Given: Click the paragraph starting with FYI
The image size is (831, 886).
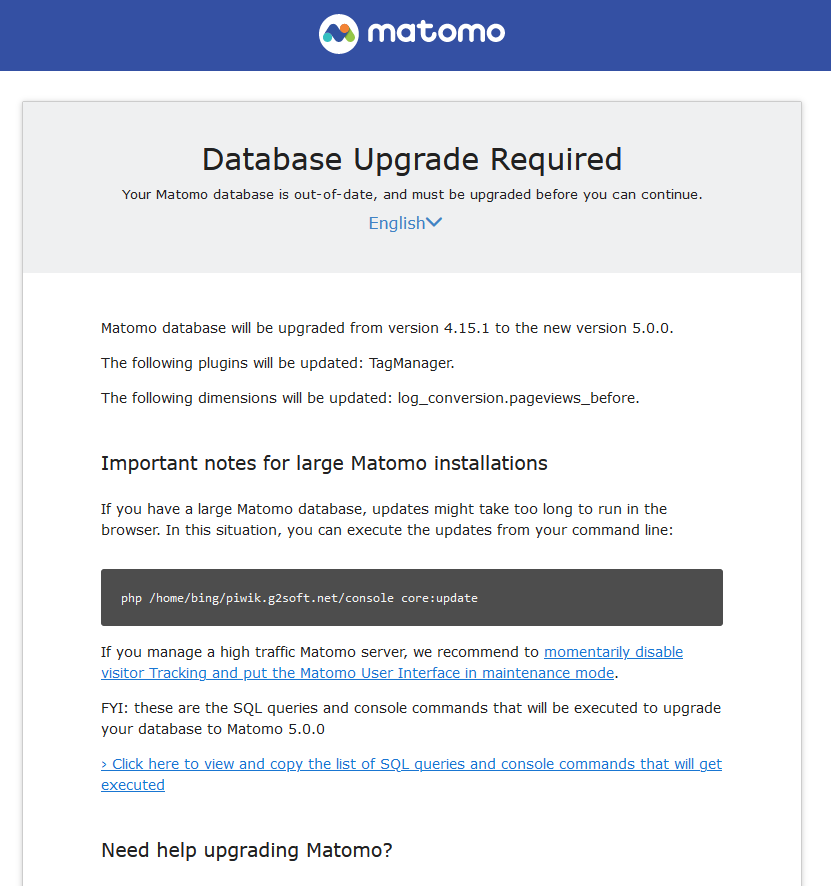Looking at the screenshot, I should pos(411,718).
